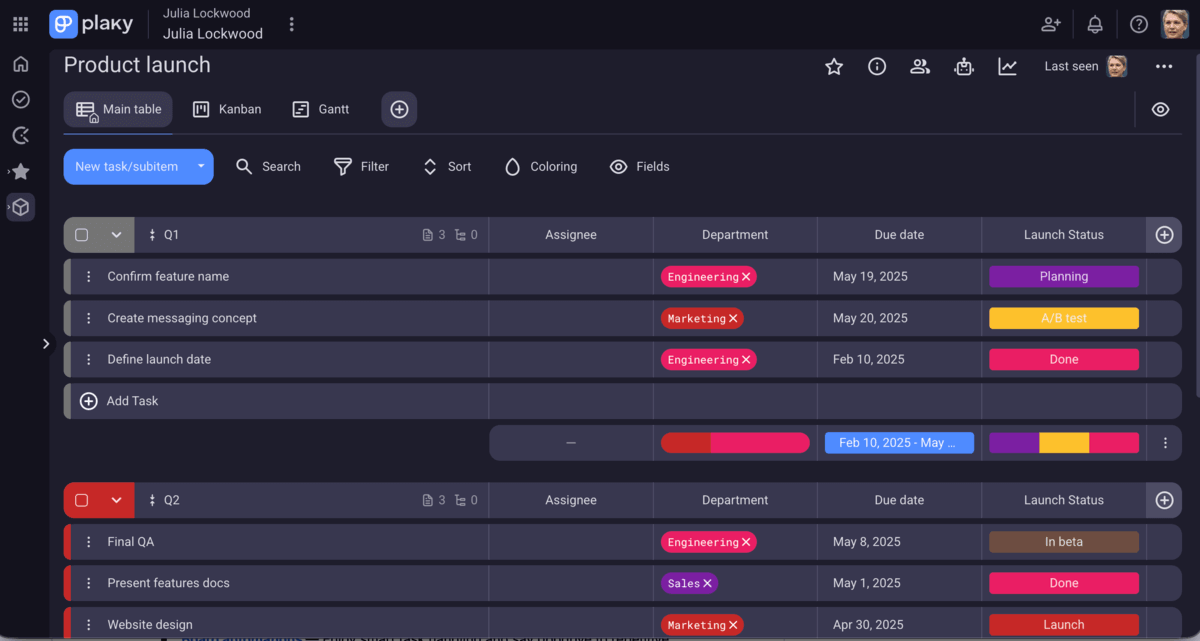Open the board activity chart icon
The height and width of the screenshot is (641, 1200).
tap(1007, 66)
